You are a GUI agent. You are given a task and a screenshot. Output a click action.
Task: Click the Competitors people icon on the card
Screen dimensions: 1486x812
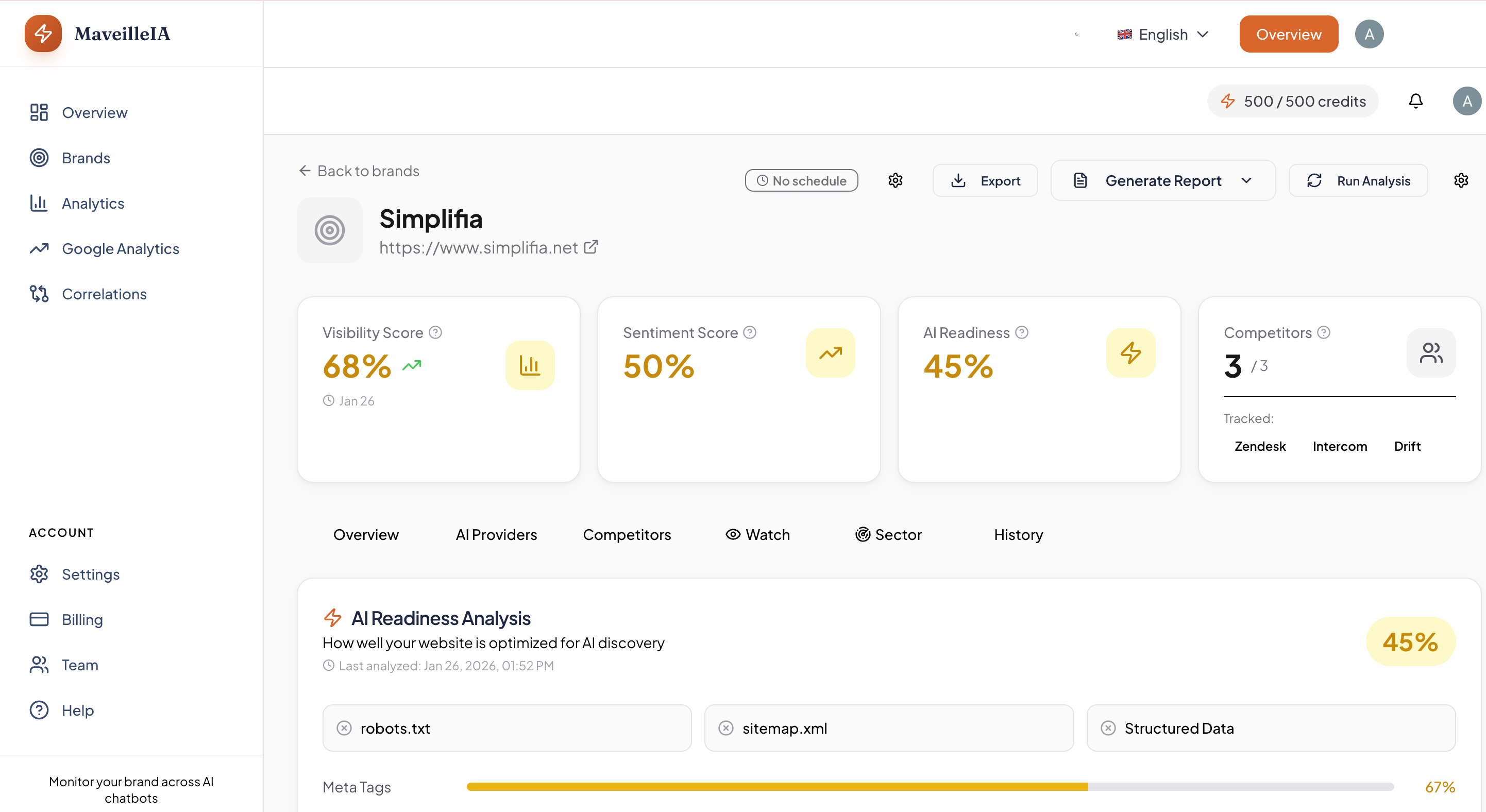pos(1431,352)
